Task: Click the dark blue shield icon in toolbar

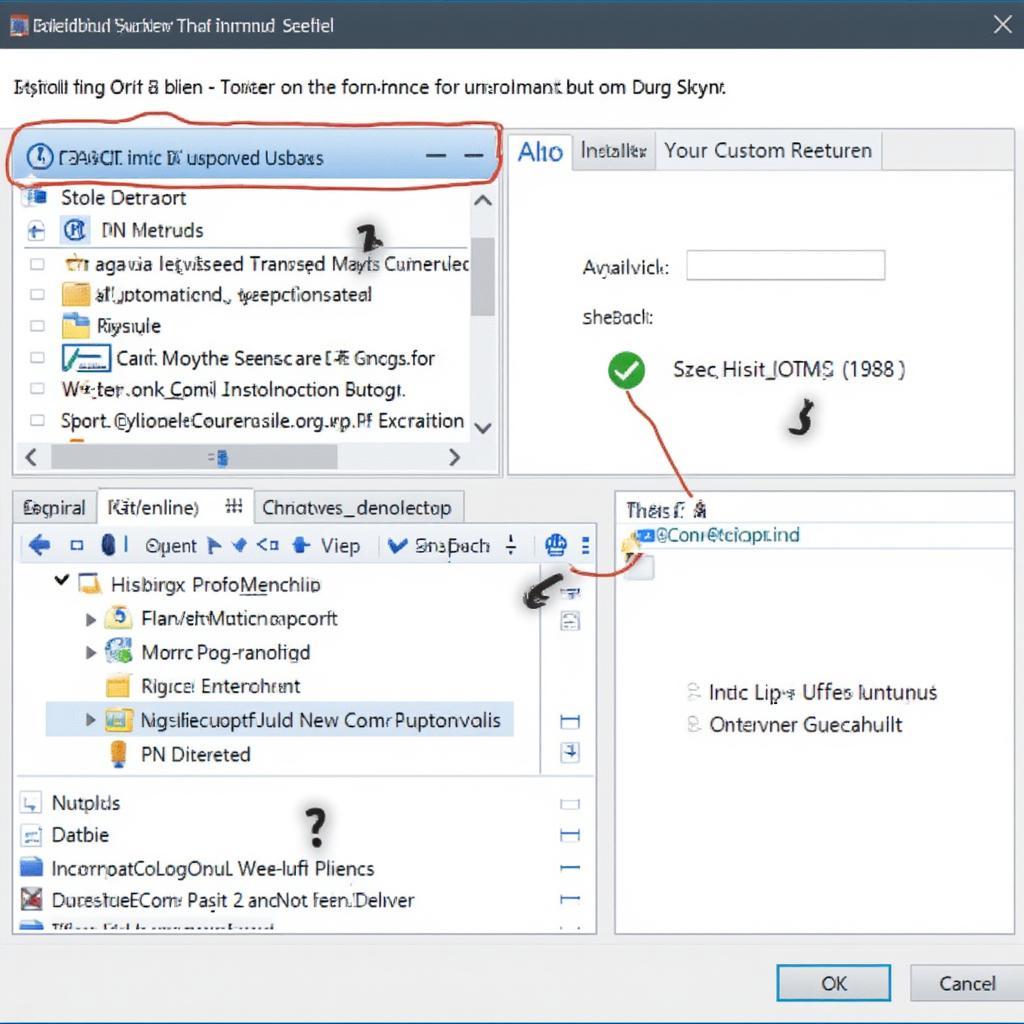Action: [109, 545]
